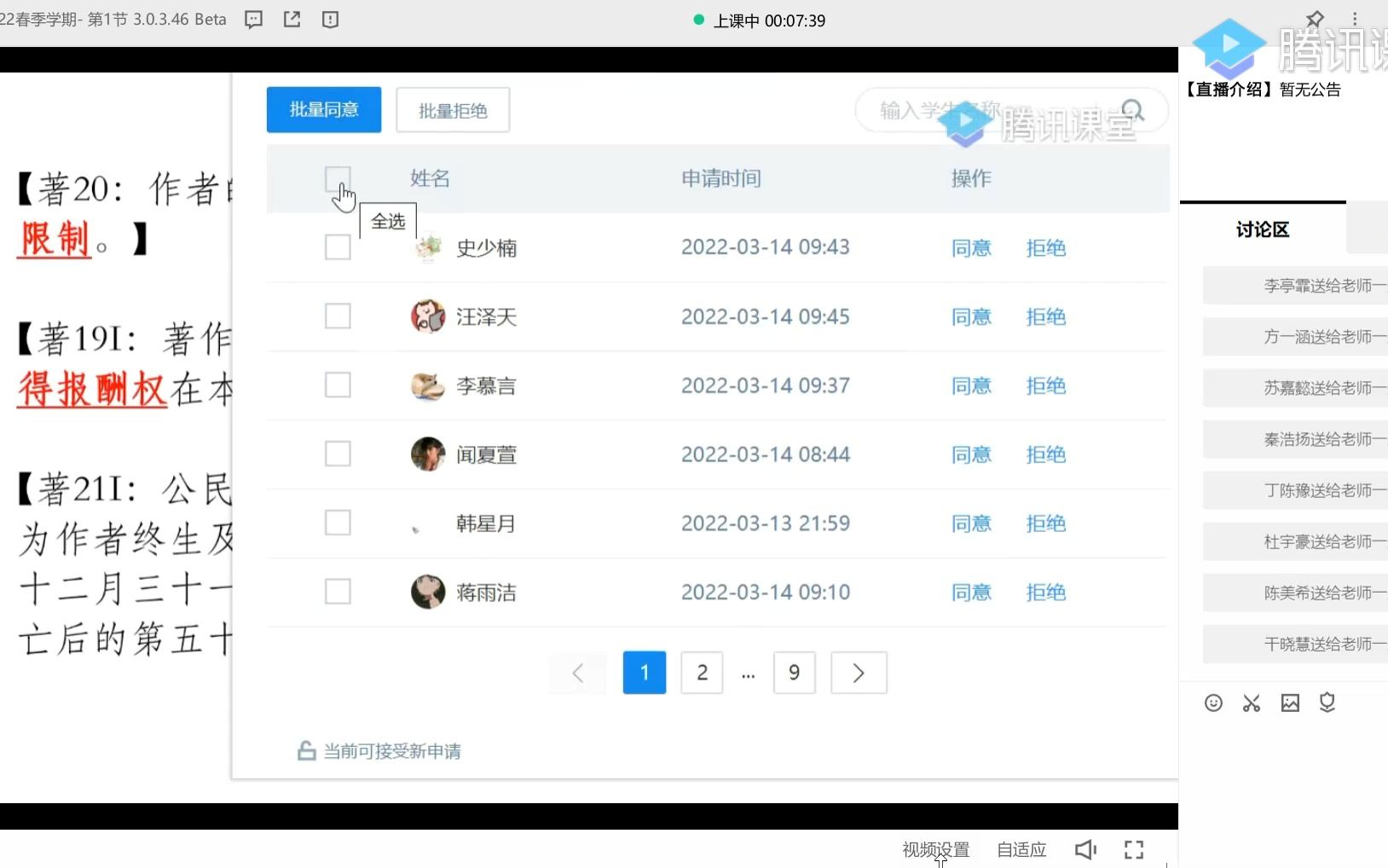Open the send image tool in discussion
Image resolution: width=1388 pixels, height=868 pixels.
coord(1289,703)
